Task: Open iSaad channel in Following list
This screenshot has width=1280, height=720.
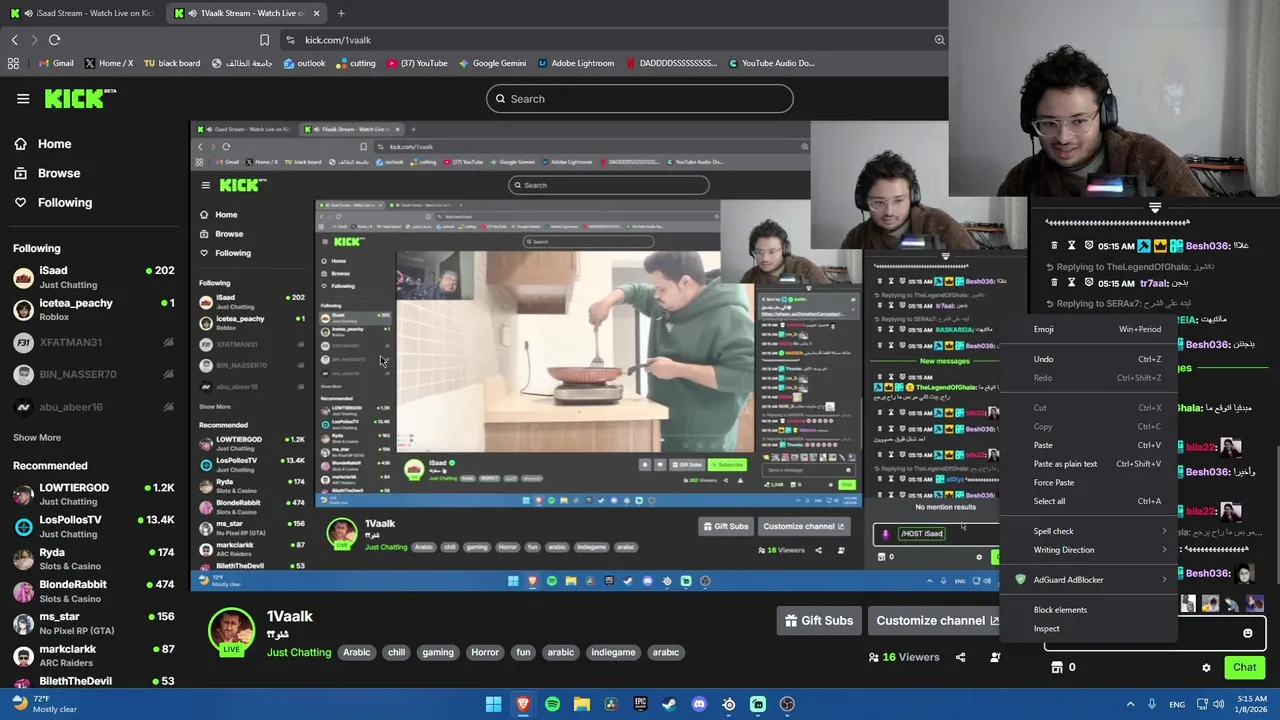Action: (x=94, y=277)
